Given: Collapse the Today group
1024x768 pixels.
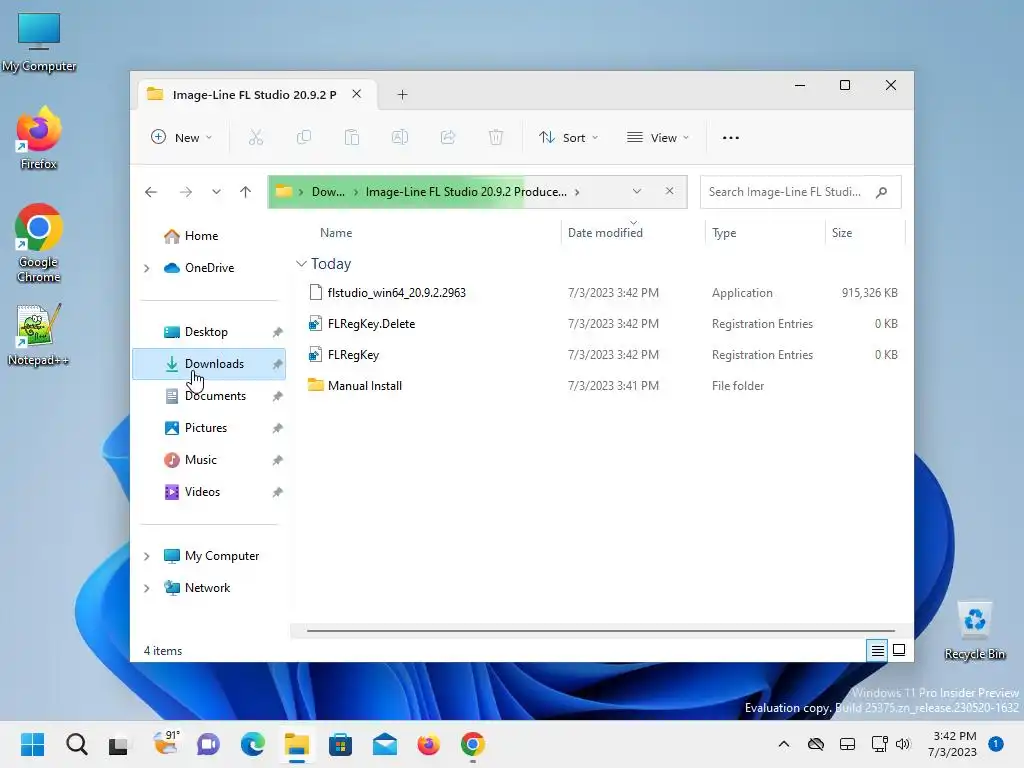Looking at the screenshot, I should [x=301, y=264].
